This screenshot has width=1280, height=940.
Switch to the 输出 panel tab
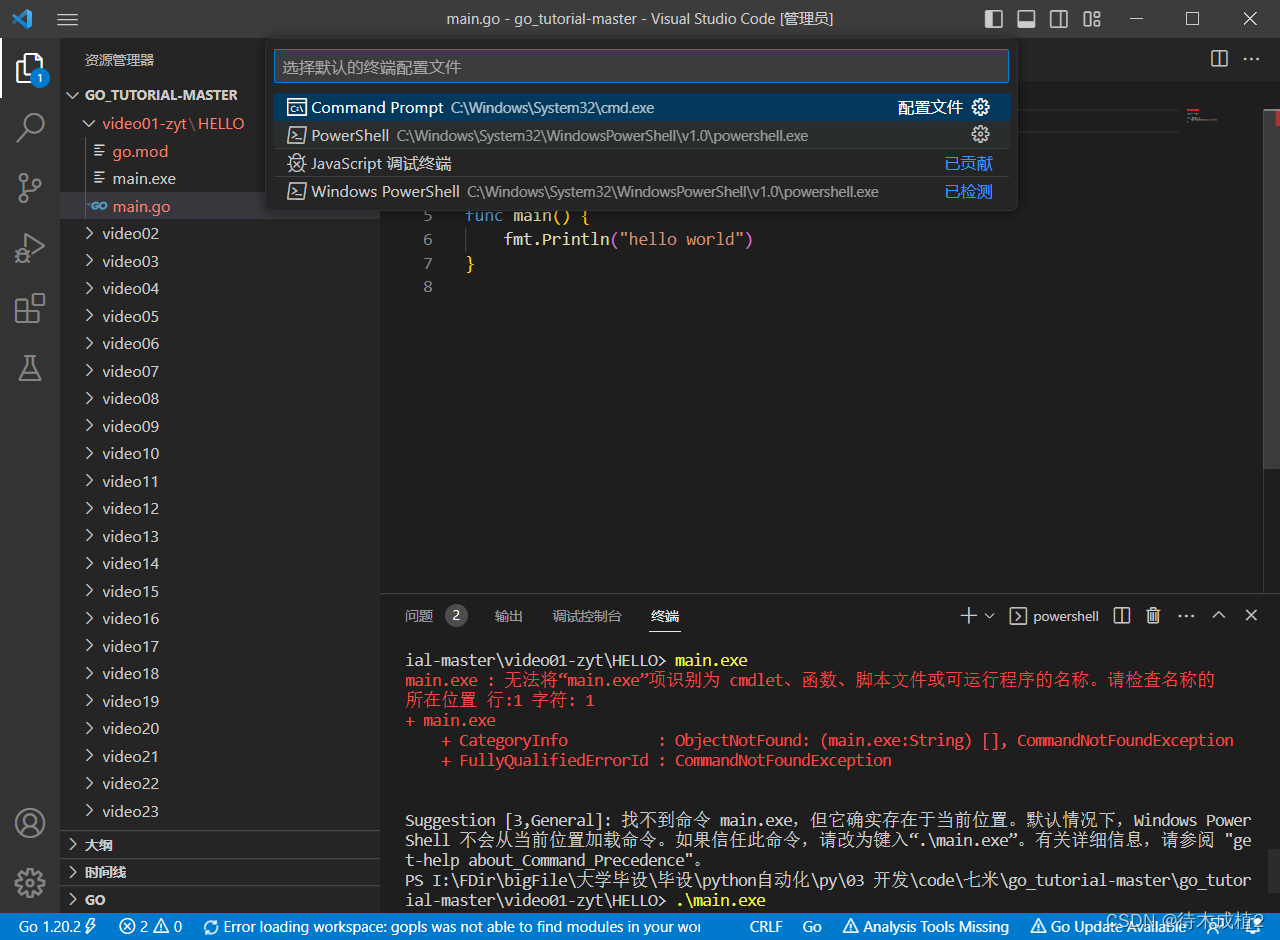tap(509, 616)
